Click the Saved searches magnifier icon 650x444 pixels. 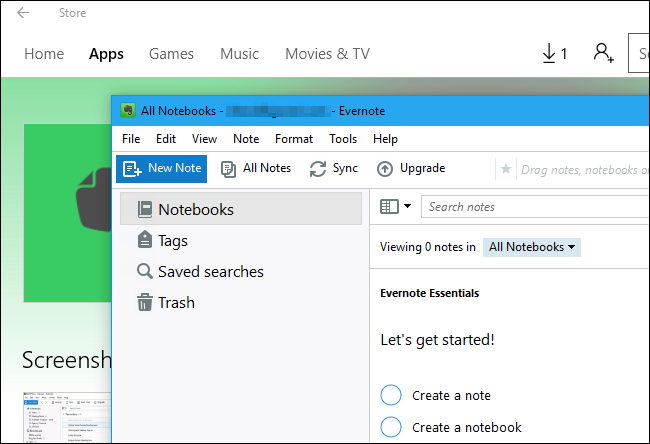(145, 272)
